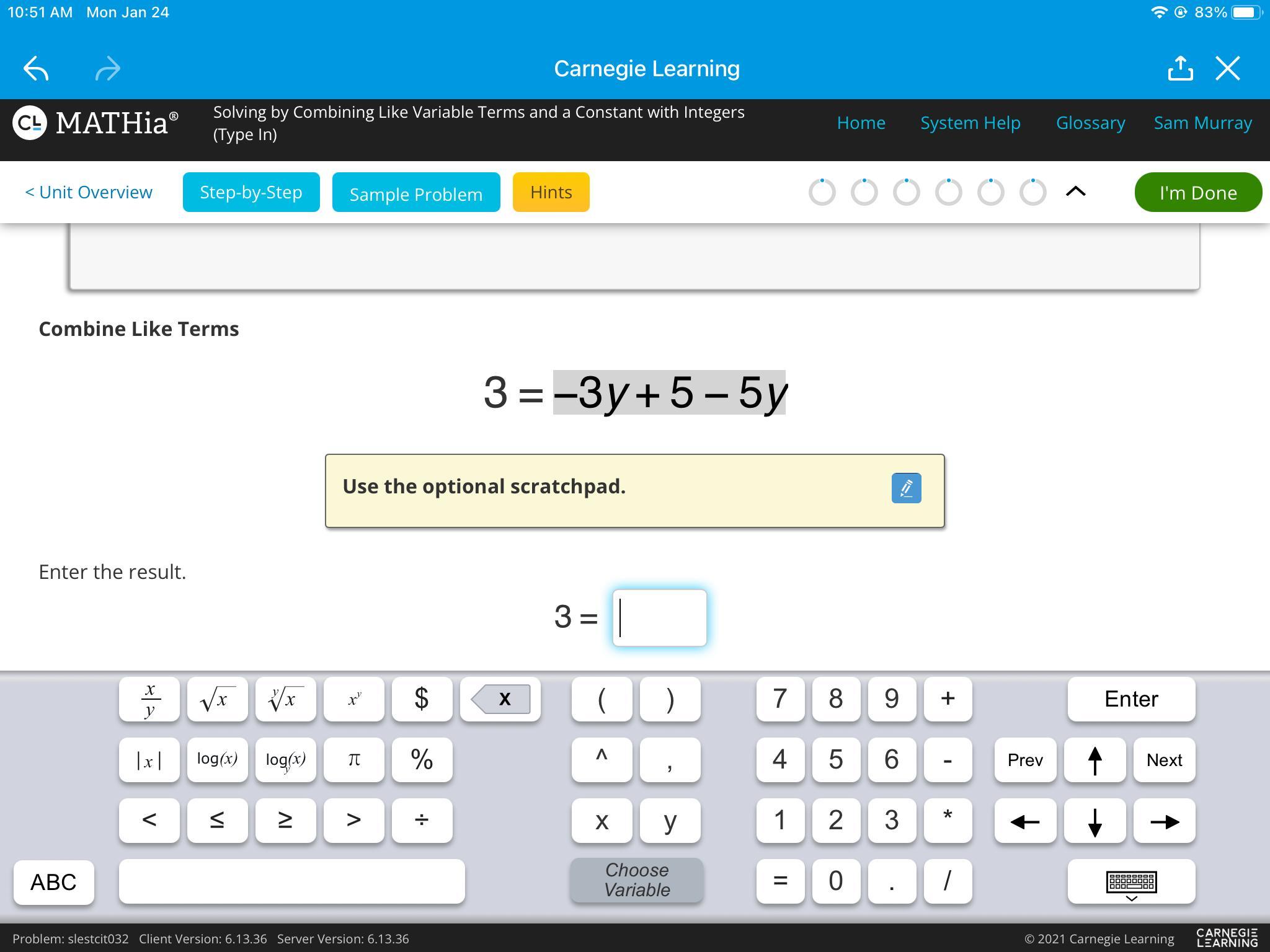Click the orange Hints button
The image size is (1270, 952).
pos(551,192)
